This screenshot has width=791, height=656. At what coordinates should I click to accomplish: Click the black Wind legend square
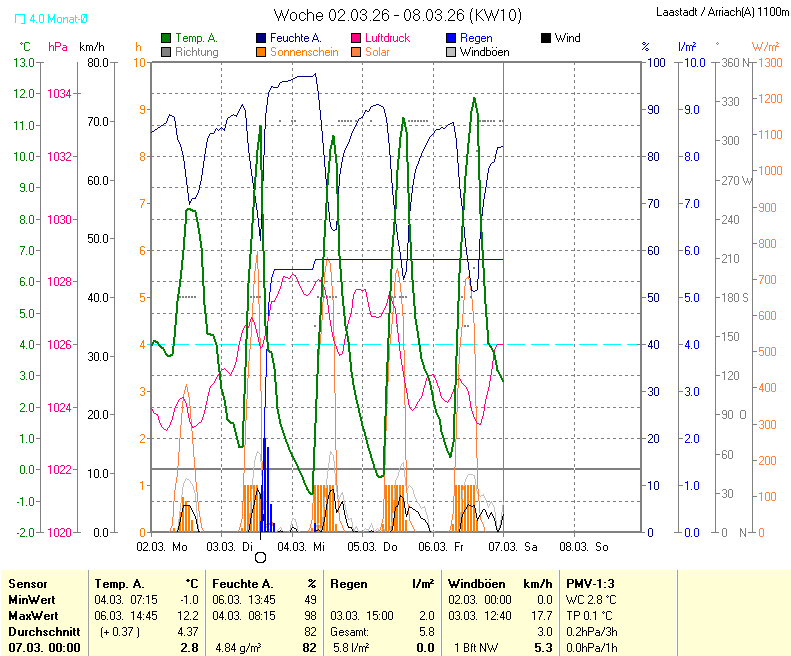coord(545,38)
